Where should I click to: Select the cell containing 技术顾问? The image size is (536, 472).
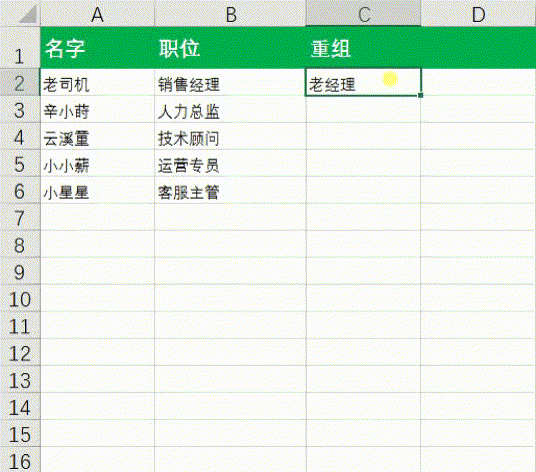pos(230,136)
